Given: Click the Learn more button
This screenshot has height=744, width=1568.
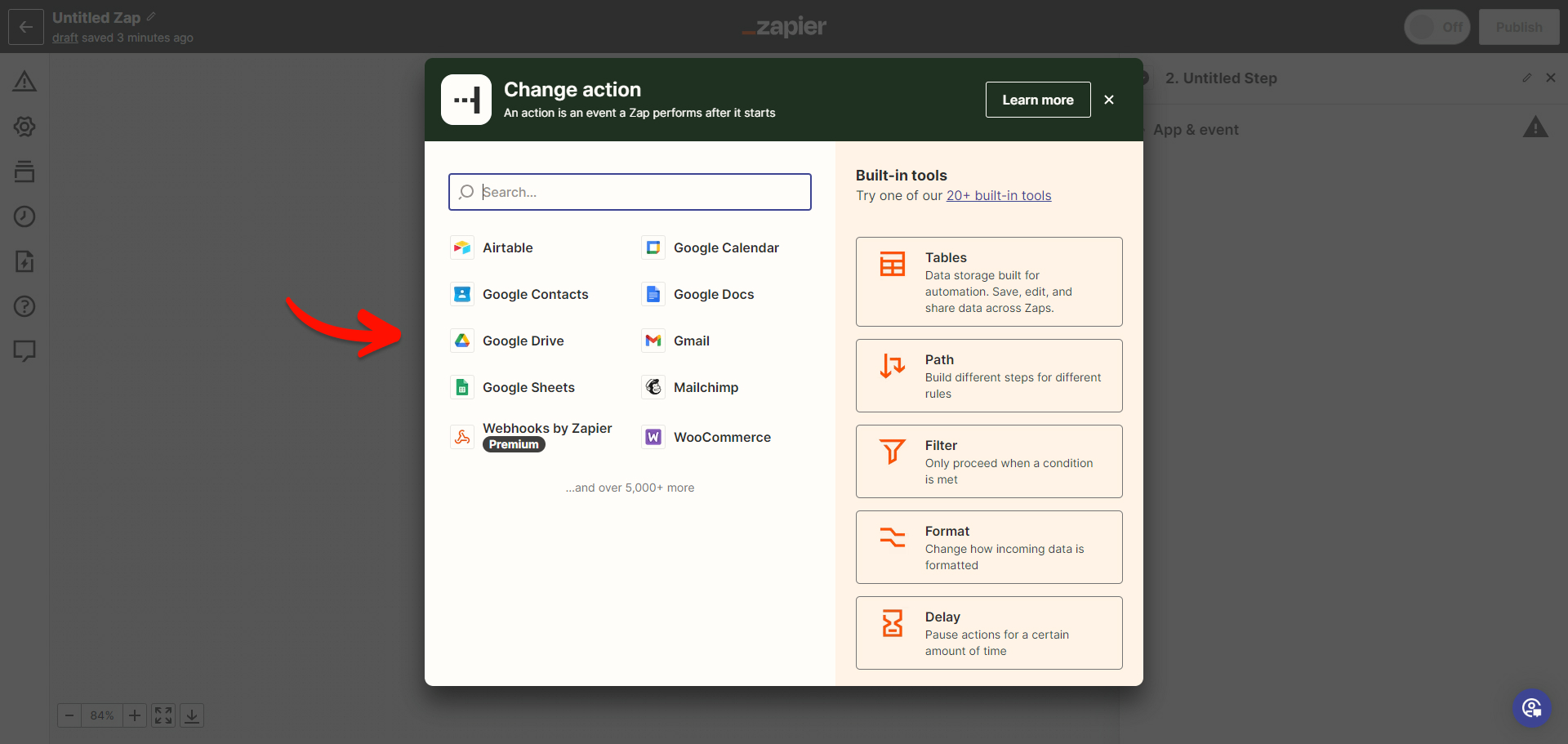Looking at the screenshot, I should tap(1037, 100).
